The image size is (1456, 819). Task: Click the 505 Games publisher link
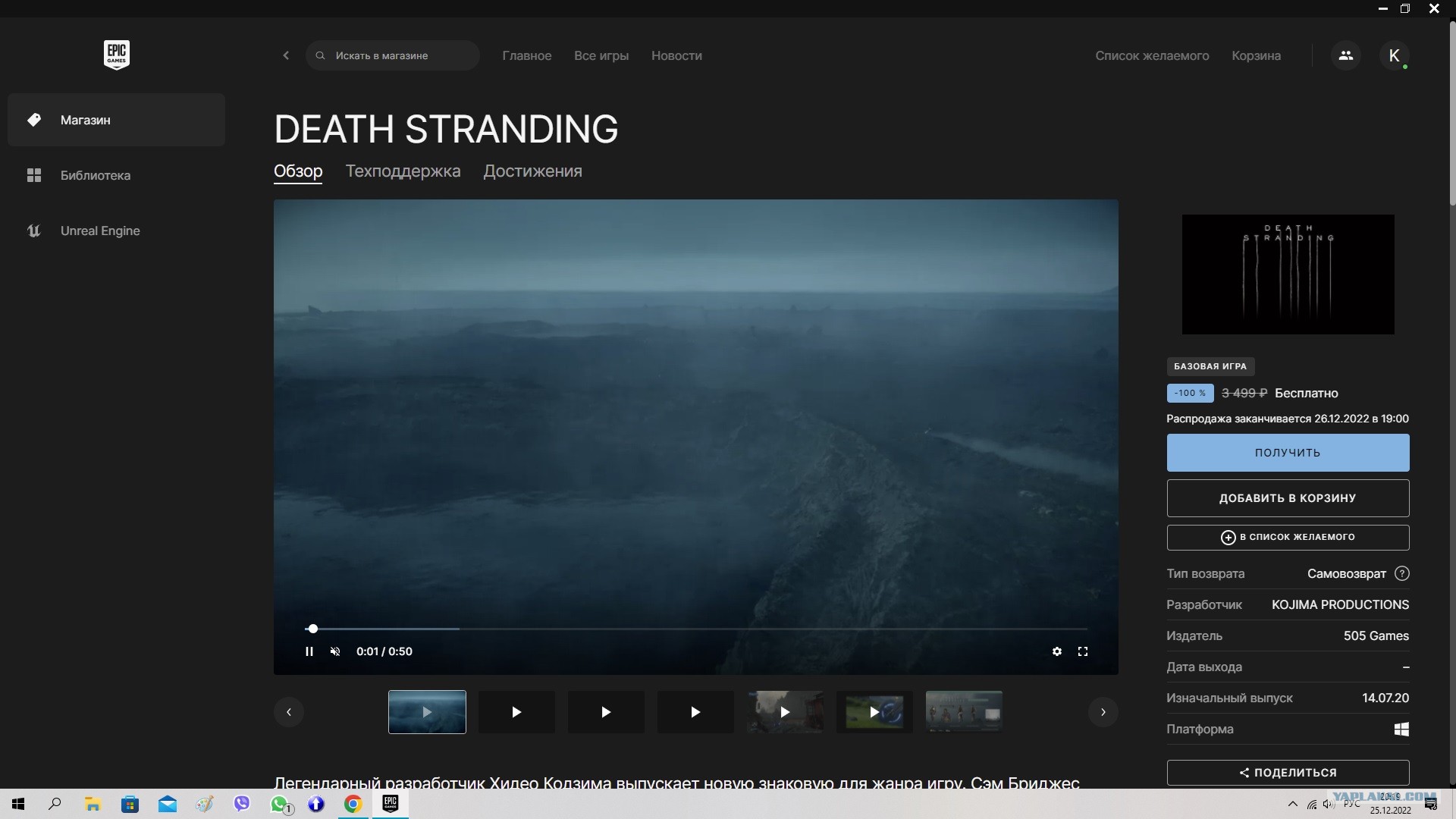pos(1376,635)
